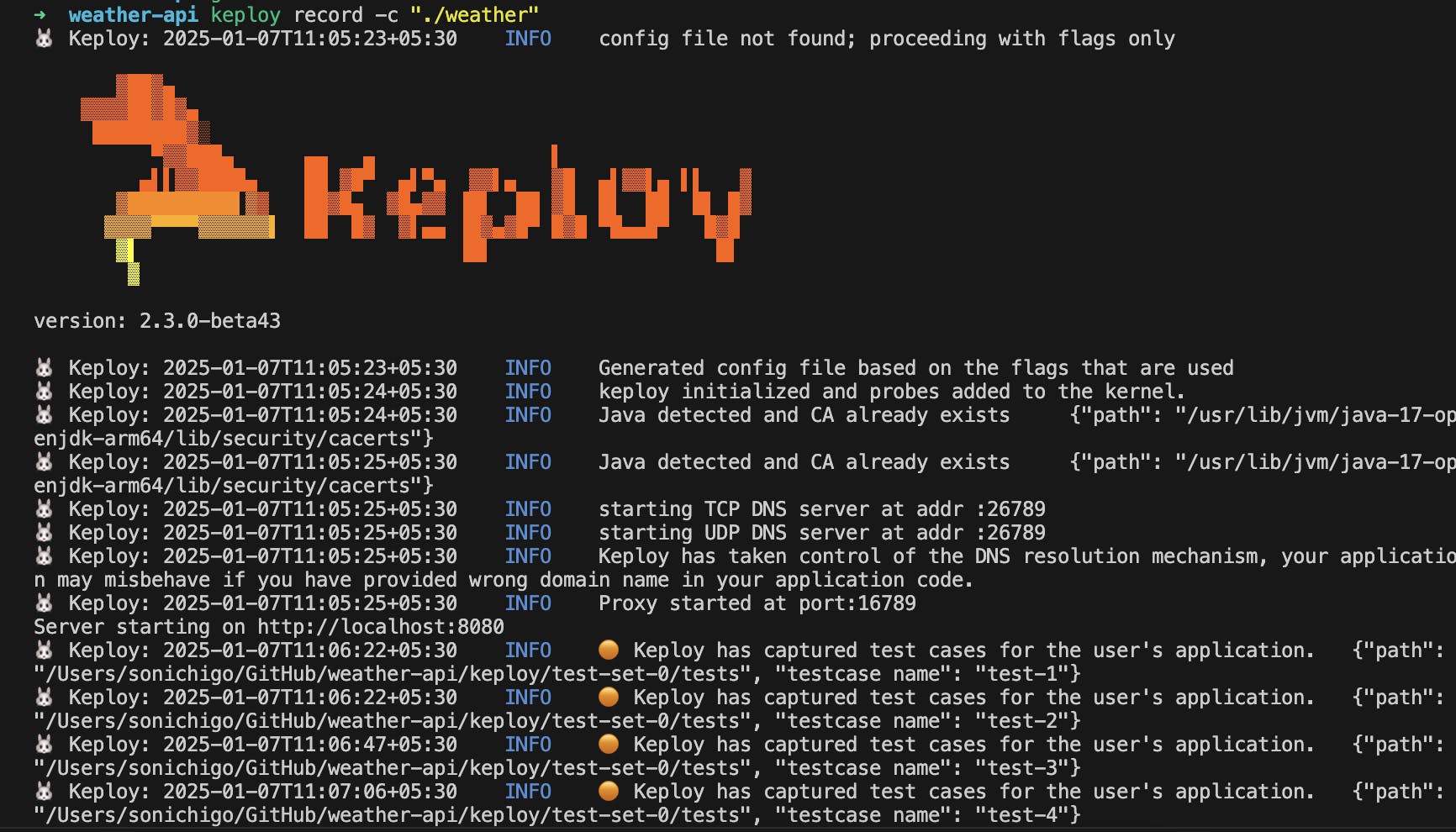This screenshot has height=832, width=1456.
Task: Select "Generated config file based on the flags" message
Action: point(916,368)
